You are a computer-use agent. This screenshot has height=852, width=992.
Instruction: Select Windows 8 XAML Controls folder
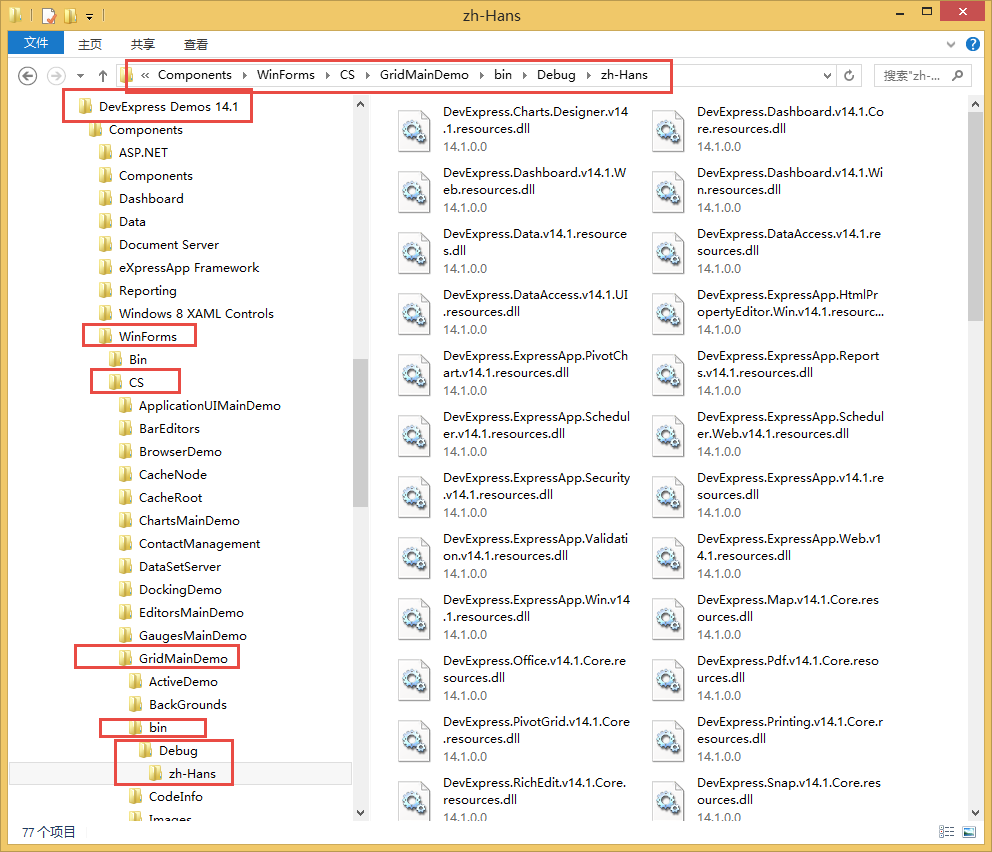(x=196, y=314)
